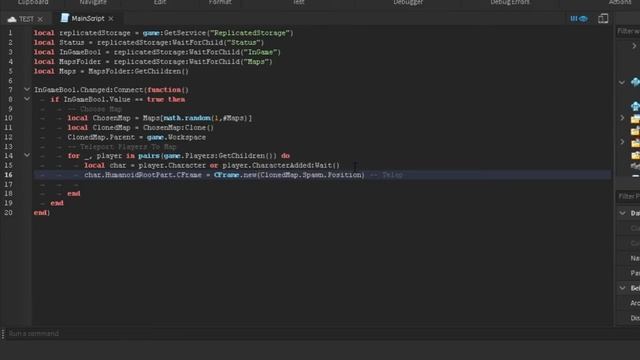Click the command bar grip handle

coord(3,334)
